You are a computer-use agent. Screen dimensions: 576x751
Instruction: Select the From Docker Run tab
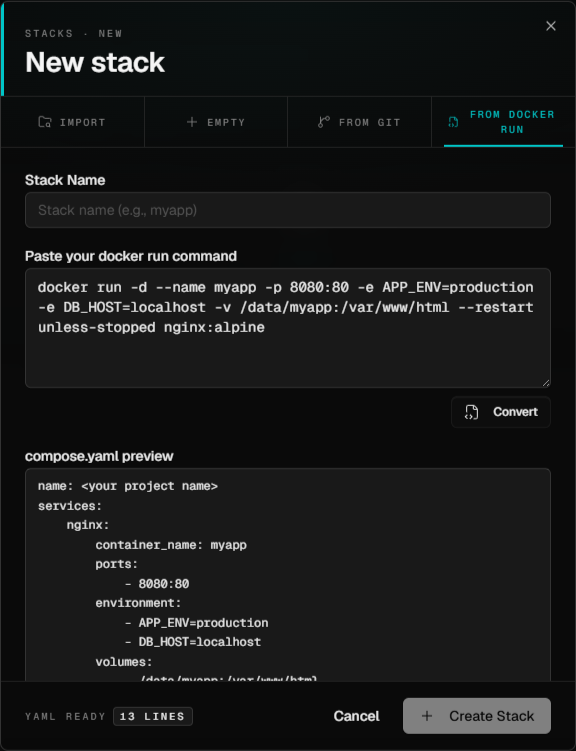[x=503, y=122]
